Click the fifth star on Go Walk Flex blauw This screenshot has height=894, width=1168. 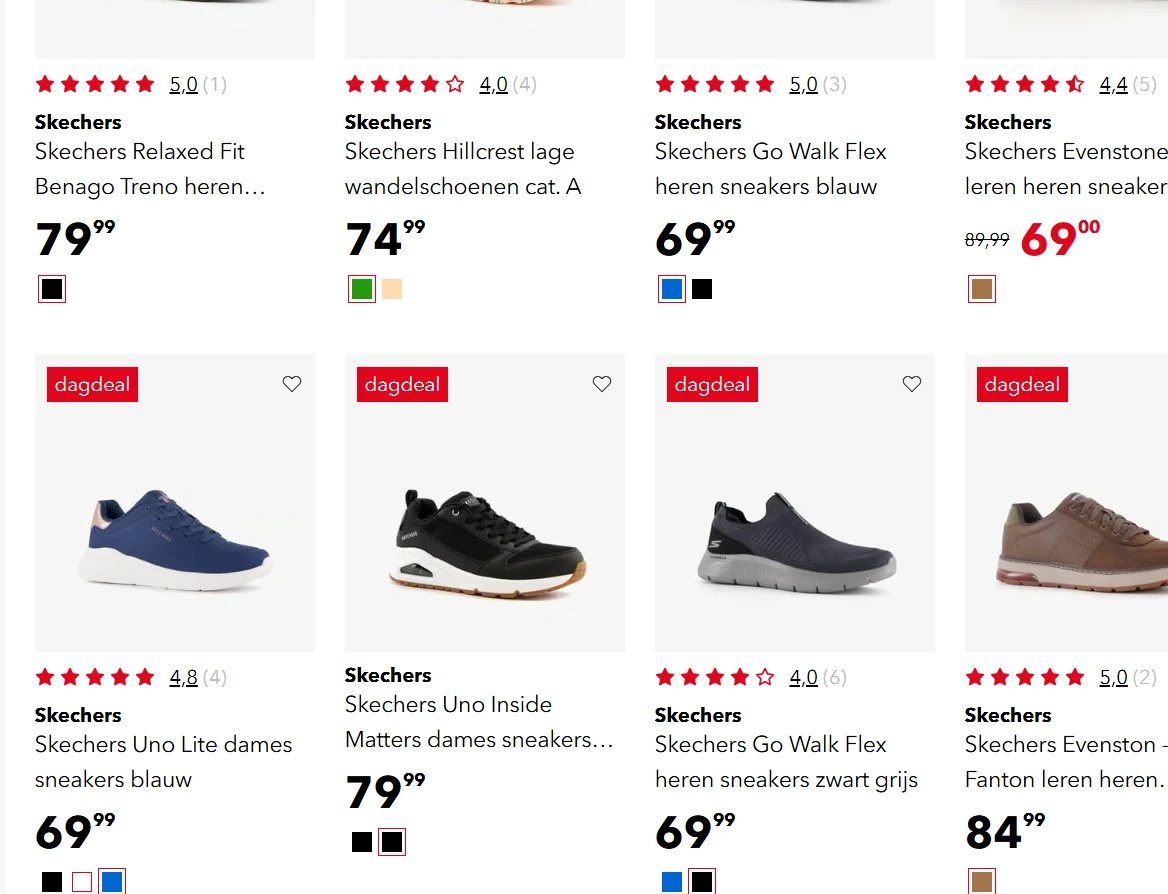coord(767,85)
